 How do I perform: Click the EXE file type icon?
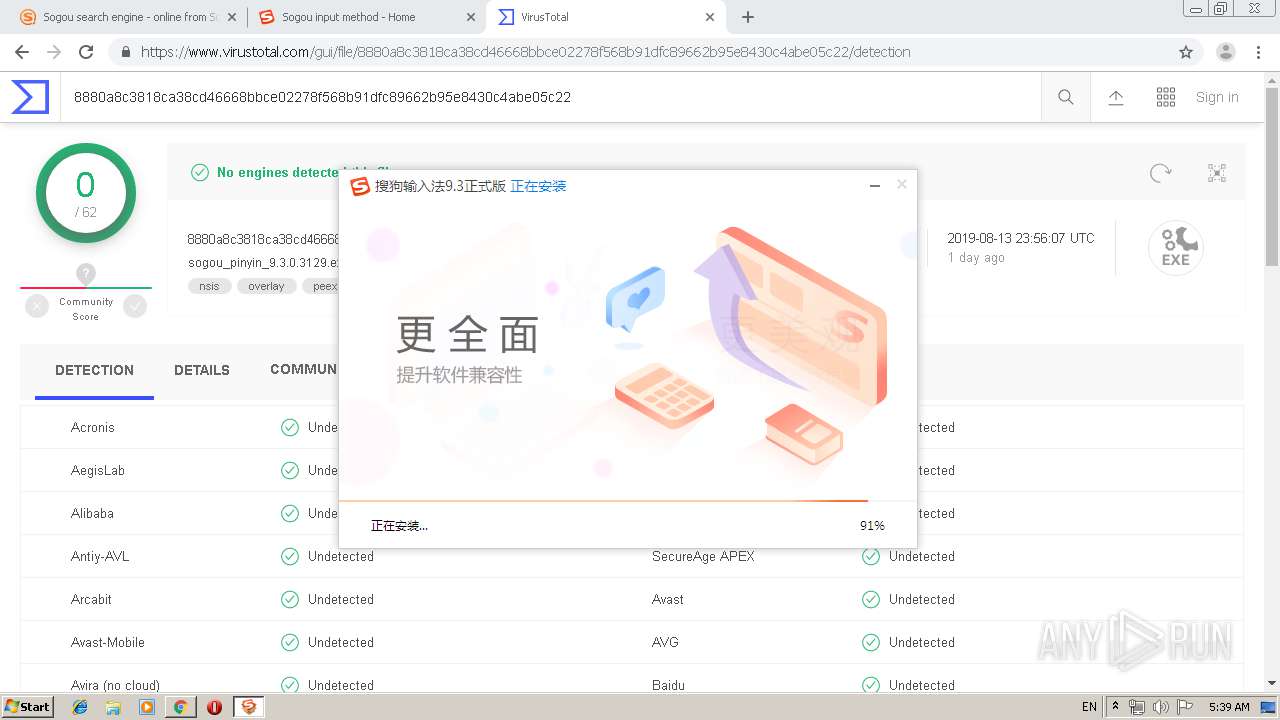tap(1175, 248)
